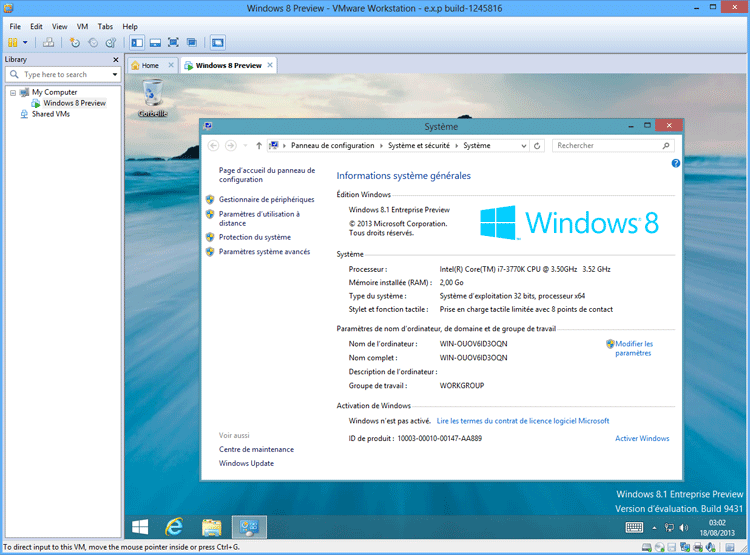Screen dimensions: 750x555
Task: Open the touch keyboard tray icon
Action: click(634, 527)
